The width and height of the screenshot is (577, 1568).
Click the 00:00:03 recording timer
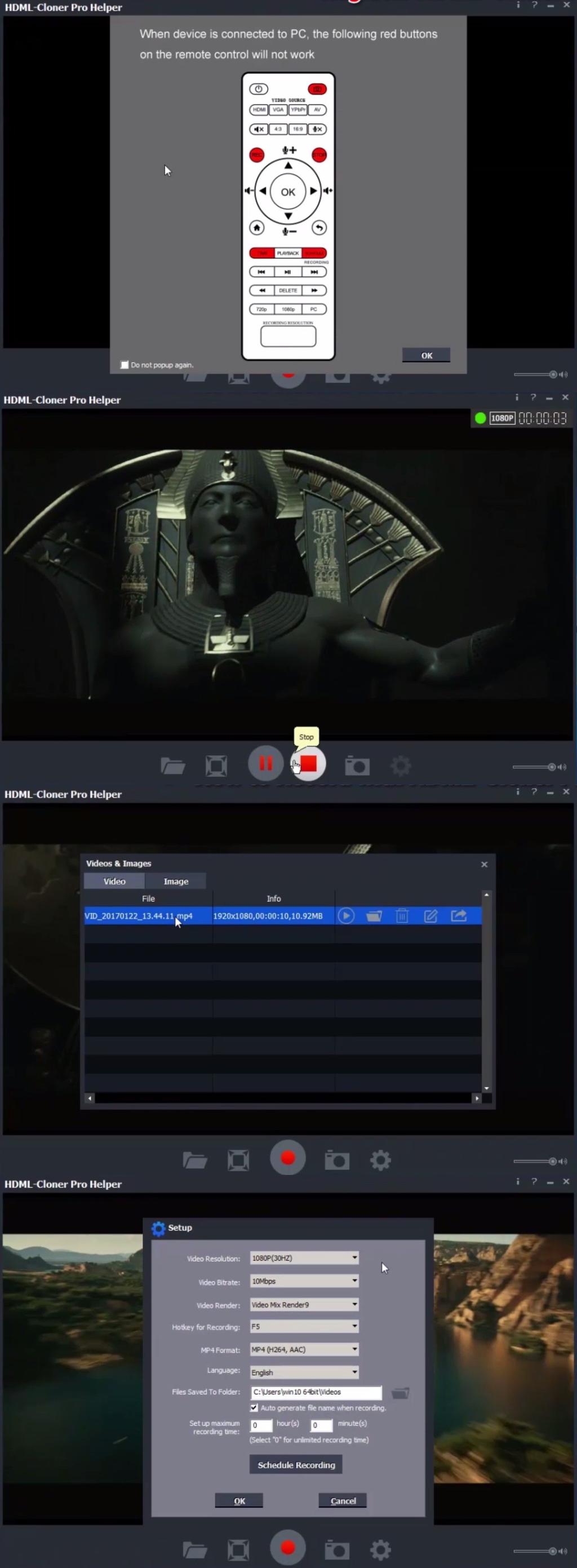tap(542, 418)
